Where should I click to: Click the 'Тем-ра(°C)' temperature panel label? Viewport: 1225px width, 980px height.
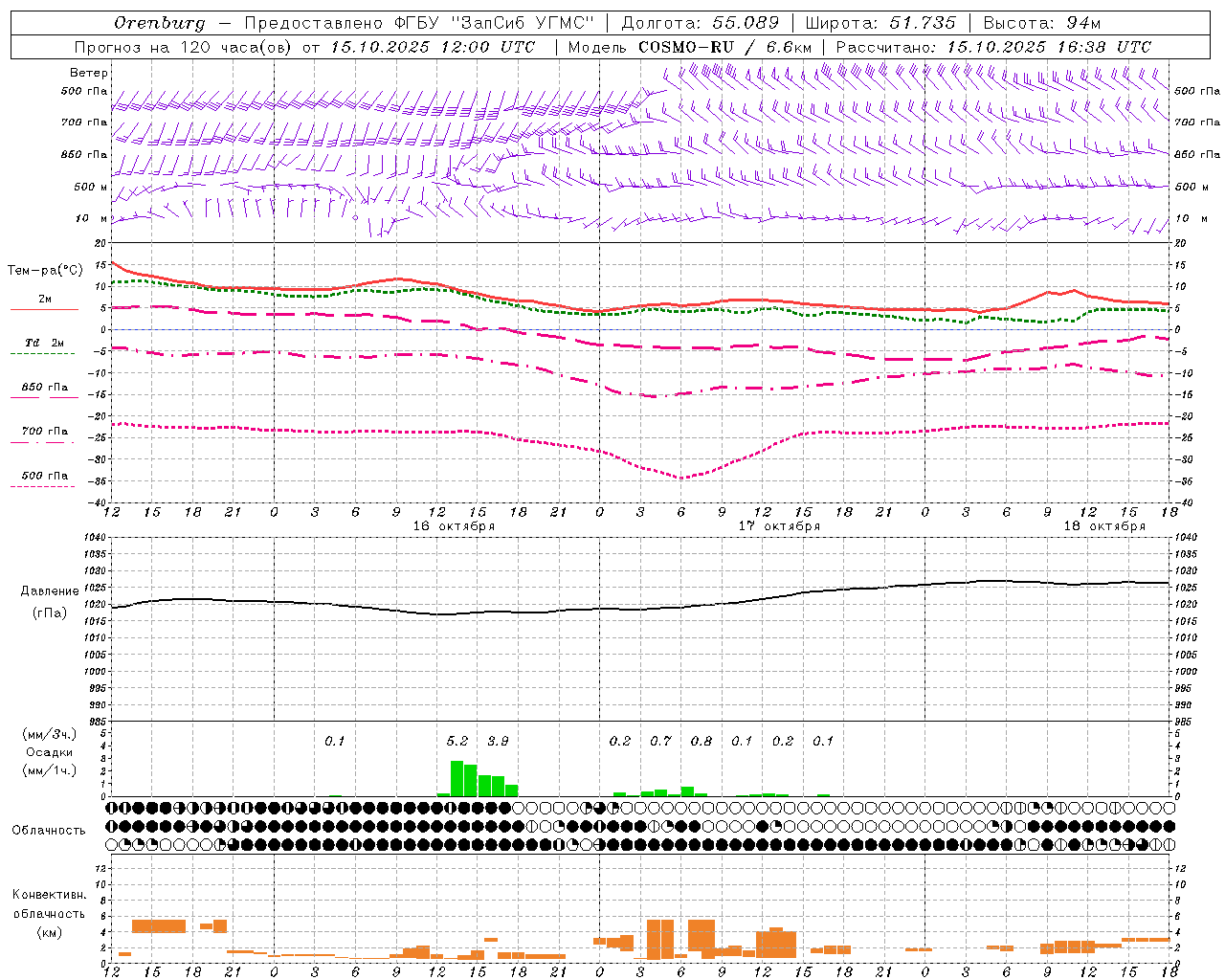[45, 271]
